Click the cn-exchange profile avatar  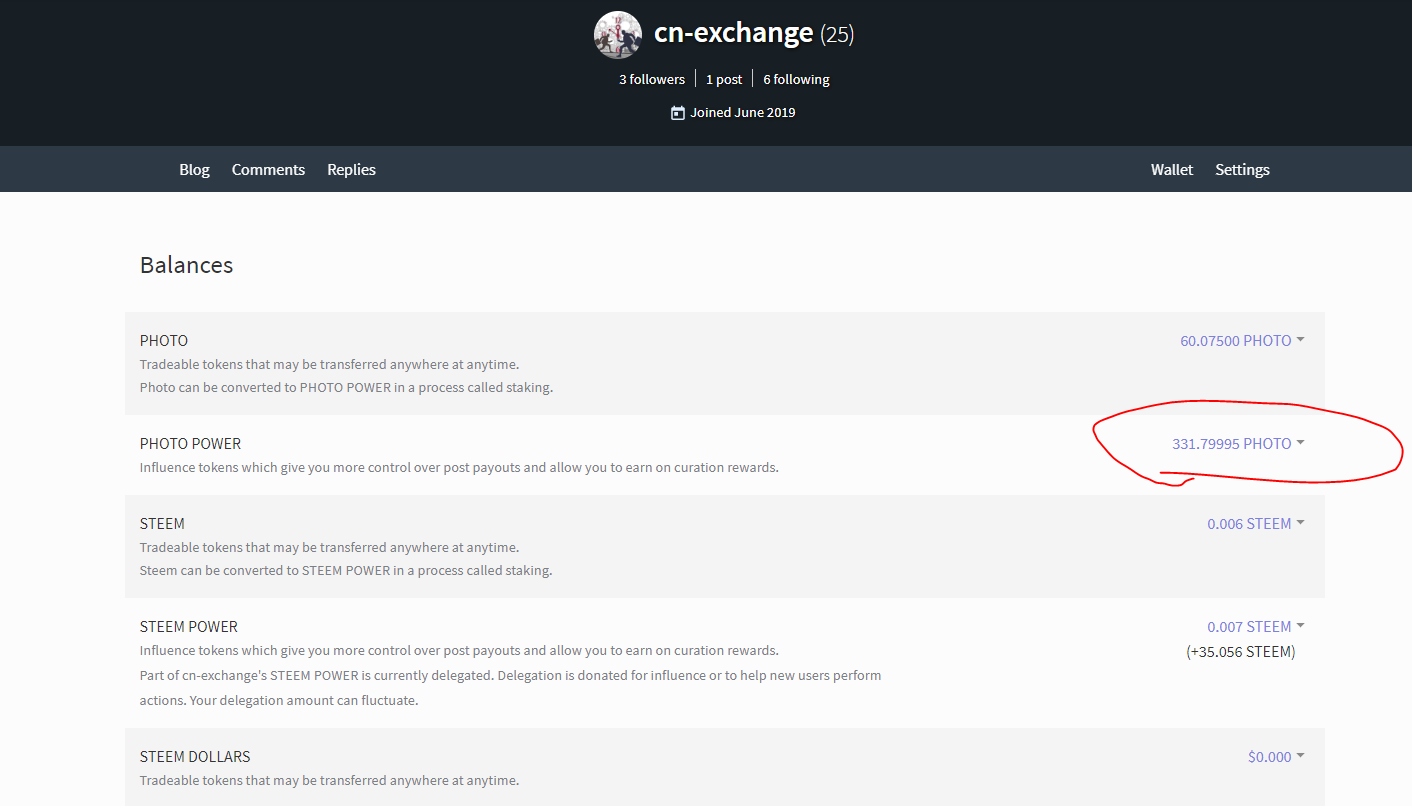pyautogui.click(x=617, y=35)
